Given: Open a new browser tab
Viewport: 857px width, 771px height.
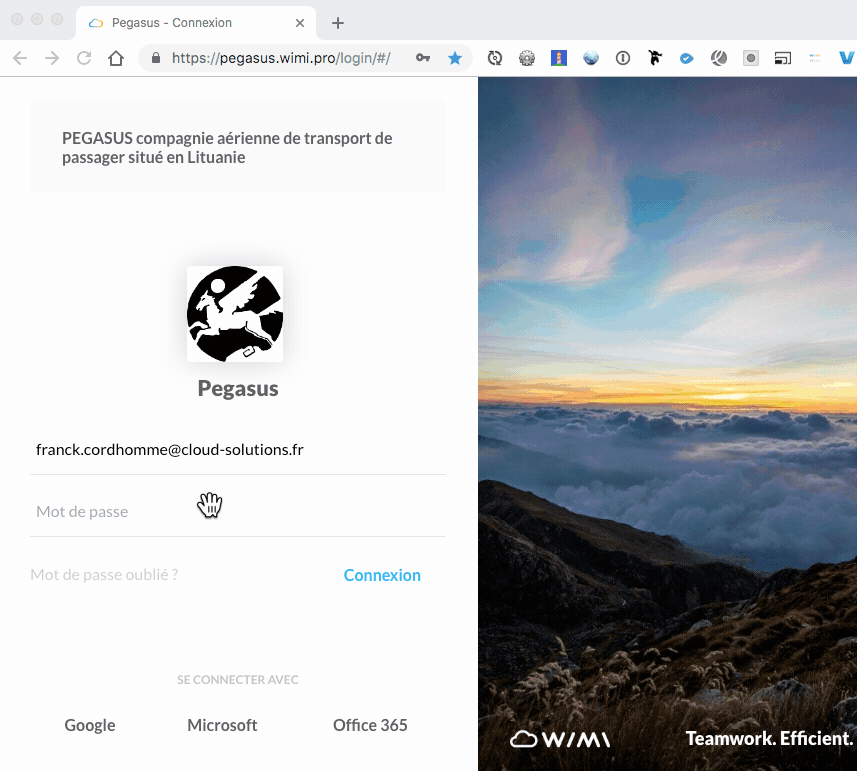Looking at the screenshot, I should [338, 23].
